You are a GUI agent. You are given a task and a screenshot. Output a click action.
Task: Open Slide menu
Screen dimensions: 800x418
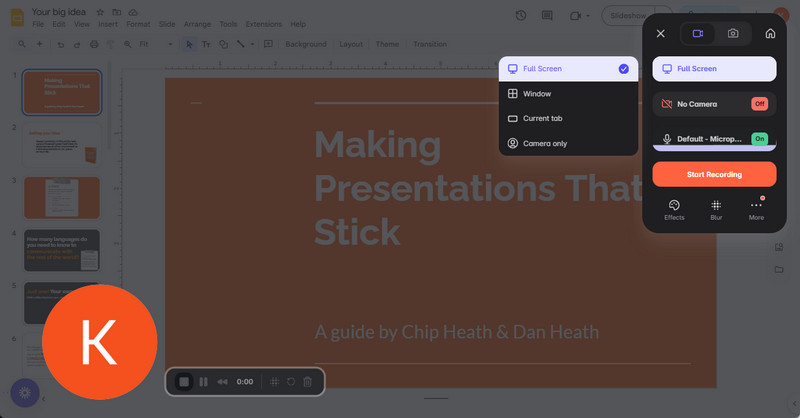click(x=167, y=24)
